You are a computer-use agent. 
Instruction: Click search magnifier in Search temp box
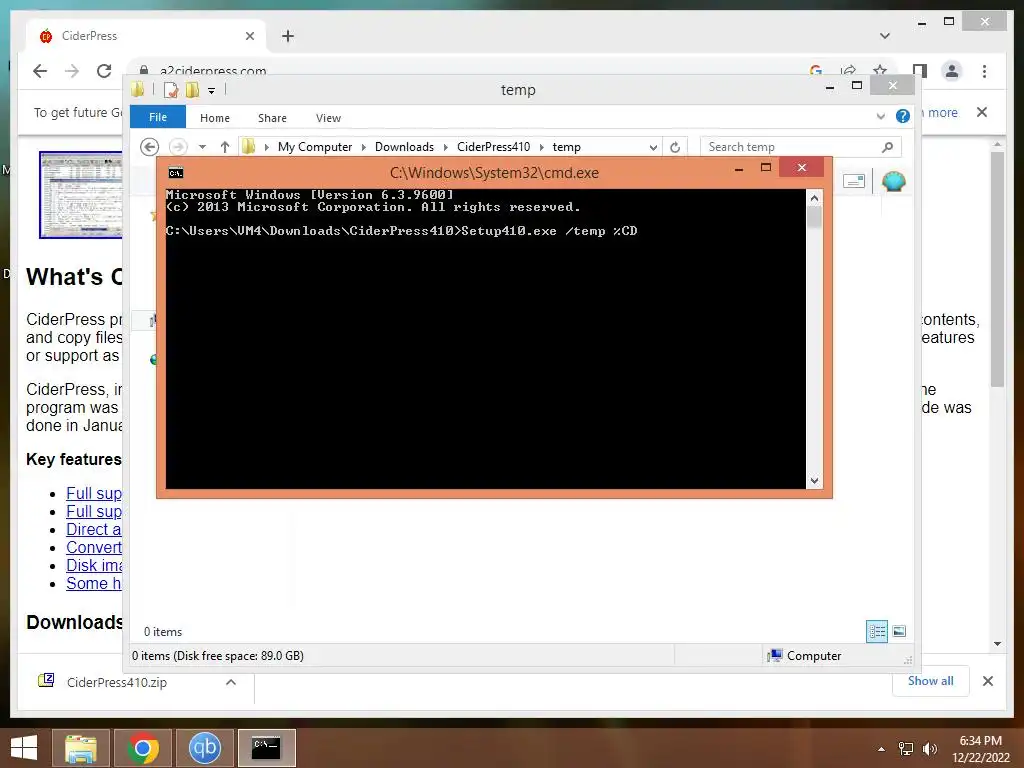tap(887, 147)
